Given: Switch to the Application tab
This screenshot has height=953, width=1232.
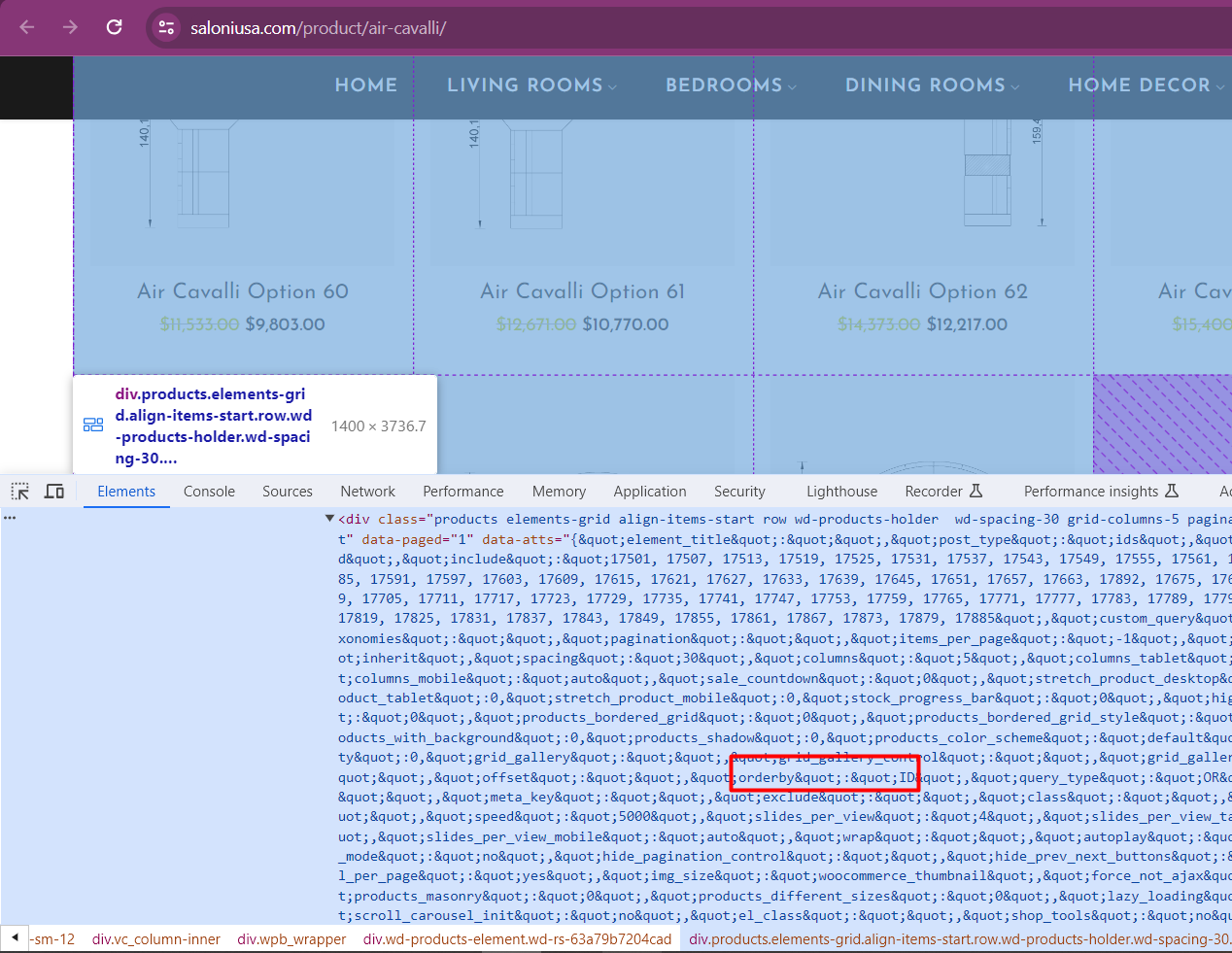Looking at the screenshot, I should [x=650, y=492].
